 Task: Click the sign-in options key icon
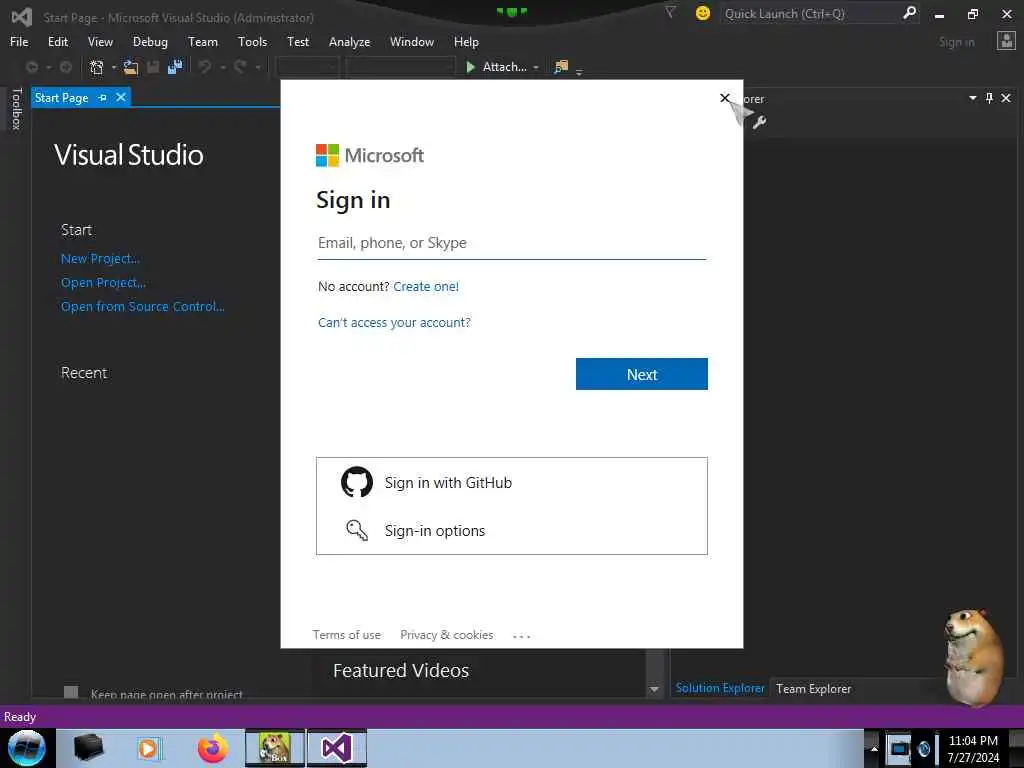[x=357, y=530]
